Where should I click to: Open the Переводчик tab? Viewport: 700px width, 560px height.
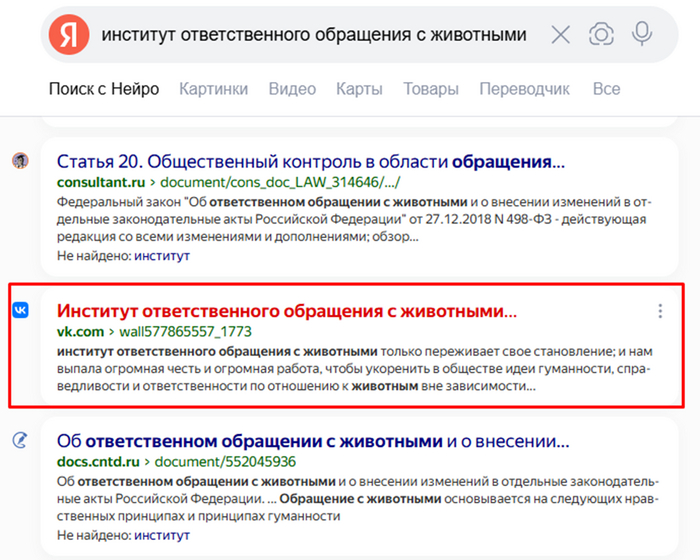click(524, 89)
